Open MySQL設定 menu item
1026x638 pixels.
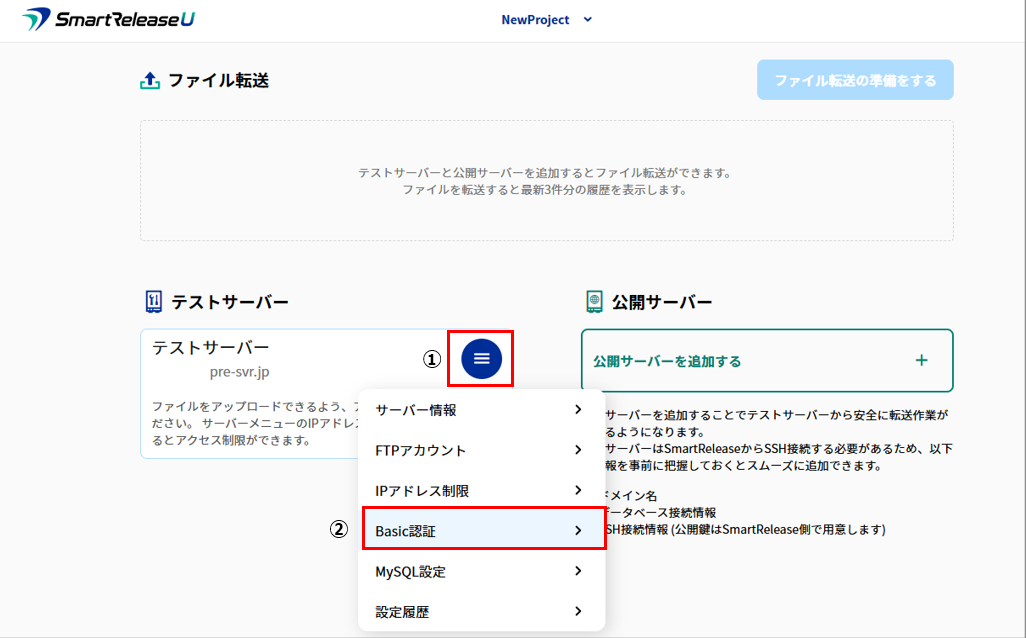pos(410,572)
